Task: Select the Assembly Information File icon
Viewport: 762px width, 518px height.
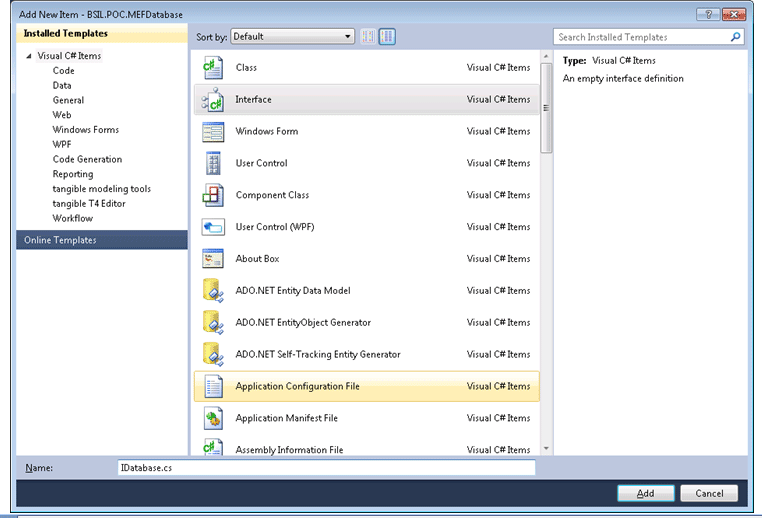Action: [213, 448]
